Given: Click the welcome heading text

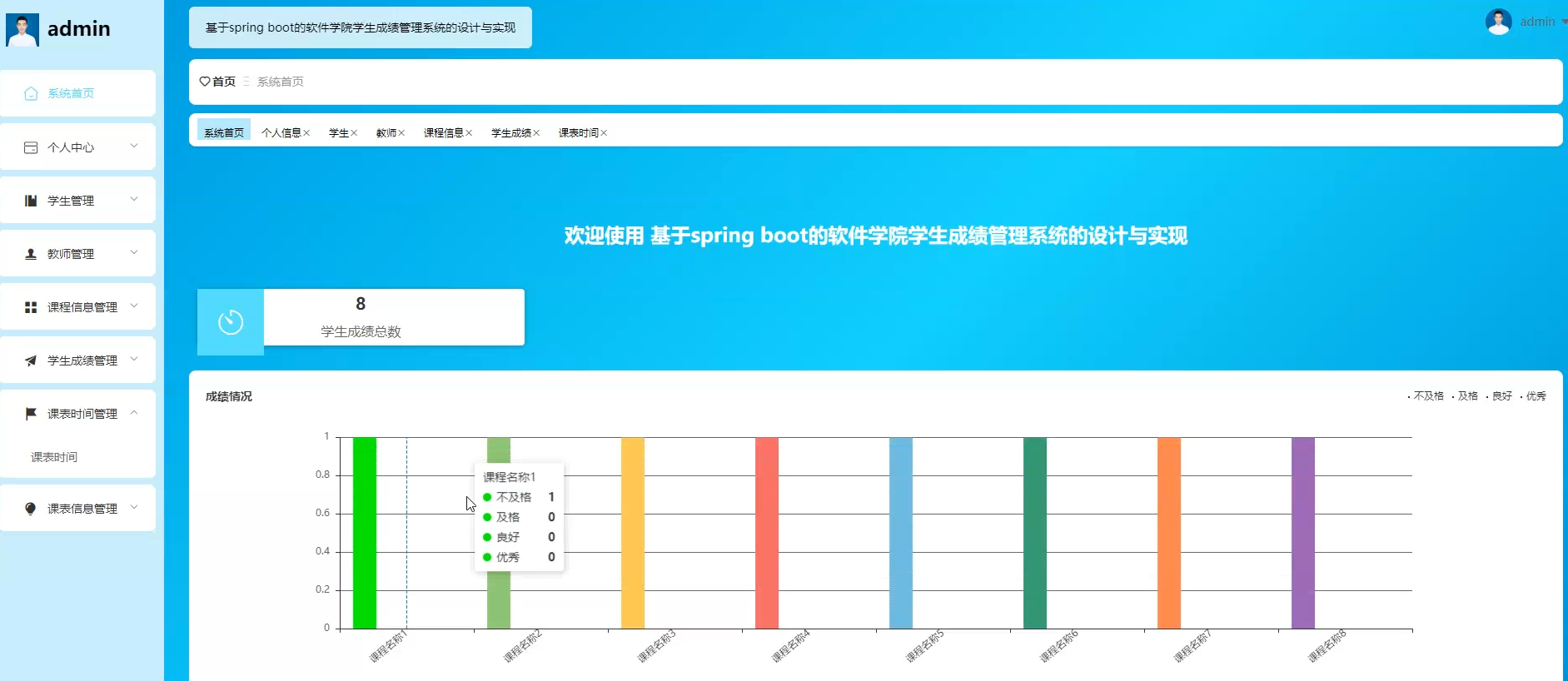Looking at the screenshot, I should tap(876, 236).
